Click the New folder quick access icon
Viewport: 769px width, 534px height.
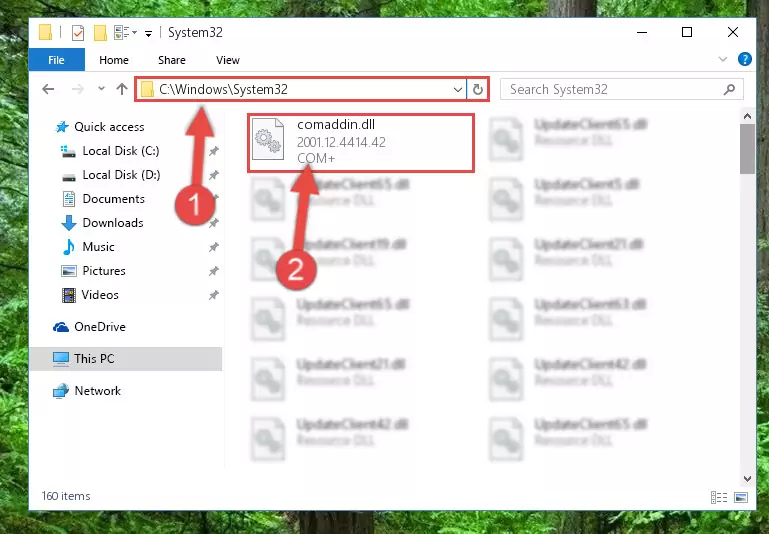pos(100,33)
